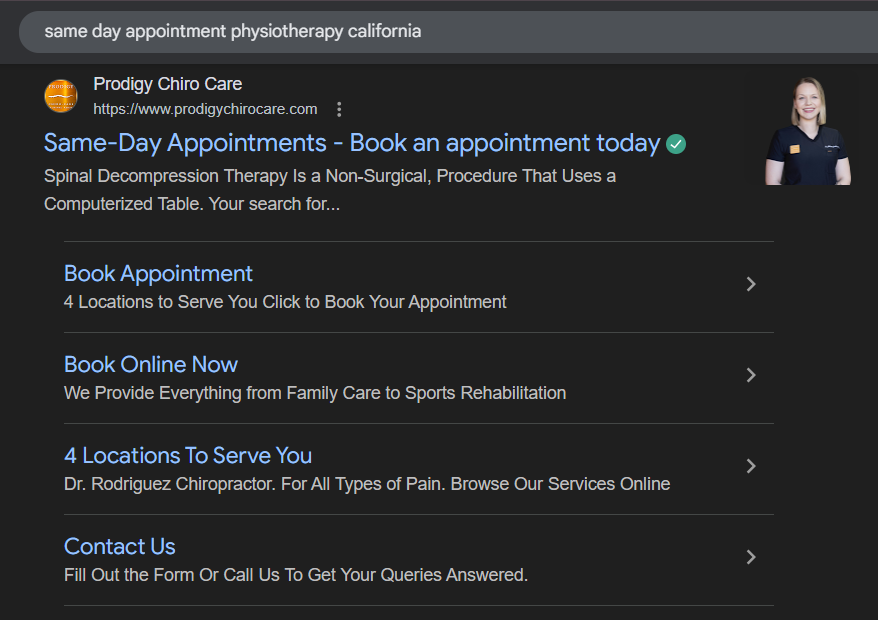Click the Dr. Rodriguez Chiropractor description text
The image size is (878, 620).
[367, 484]
